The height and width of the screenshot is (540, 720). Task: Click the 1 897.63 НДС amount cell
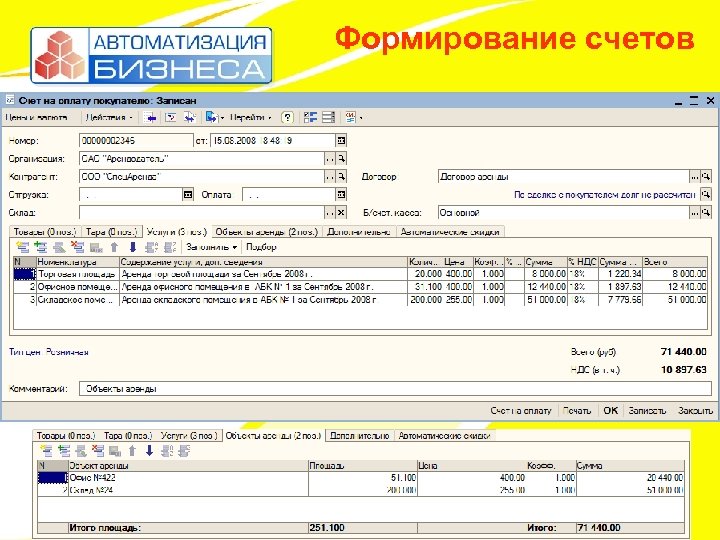point(620,287)
